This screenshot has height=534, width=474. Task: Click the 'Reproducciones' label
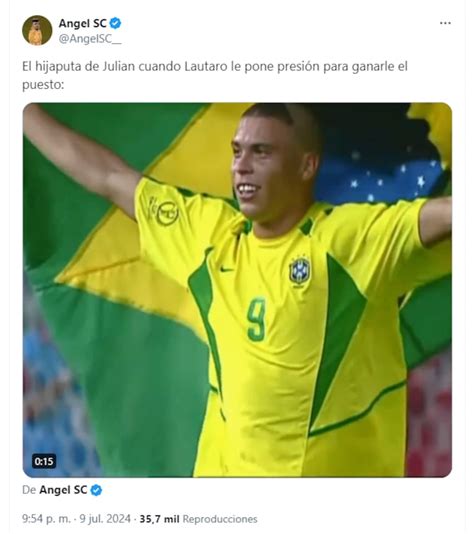coord(220,519)
